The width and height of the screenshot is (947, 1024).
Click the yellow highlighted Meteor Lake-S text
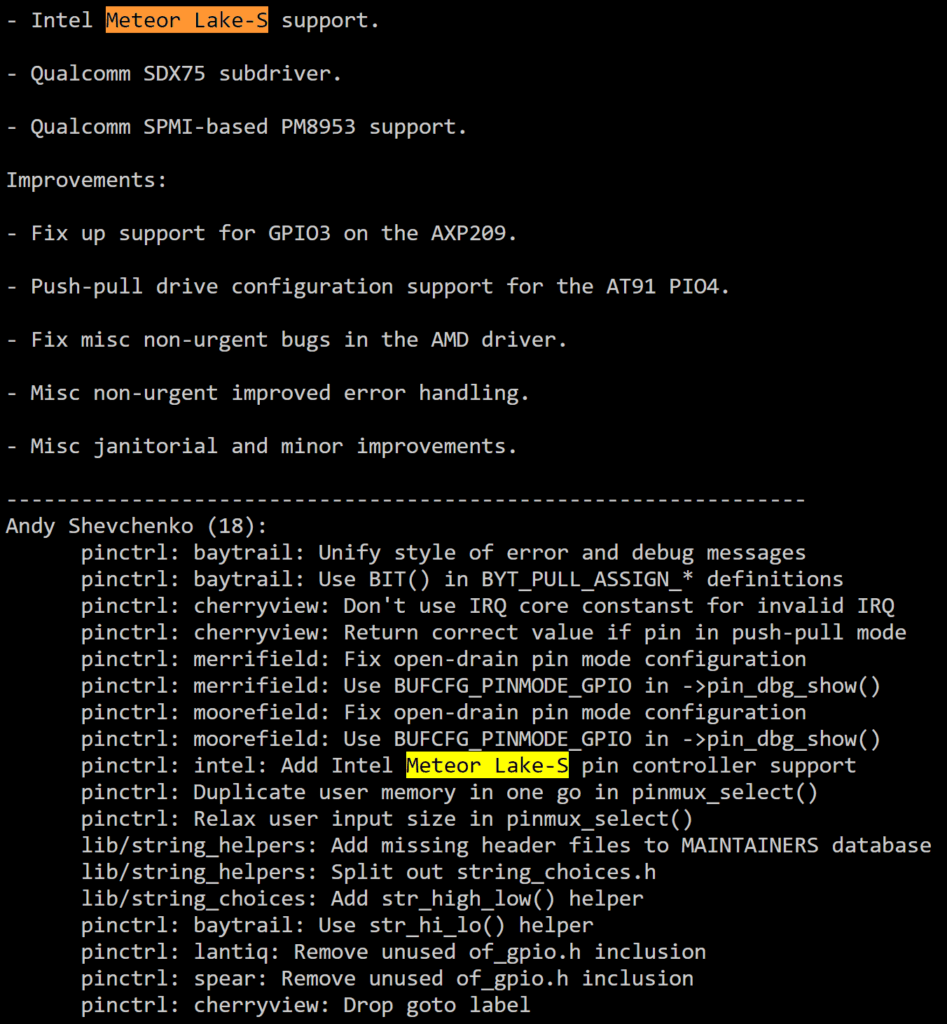[487, 765]
